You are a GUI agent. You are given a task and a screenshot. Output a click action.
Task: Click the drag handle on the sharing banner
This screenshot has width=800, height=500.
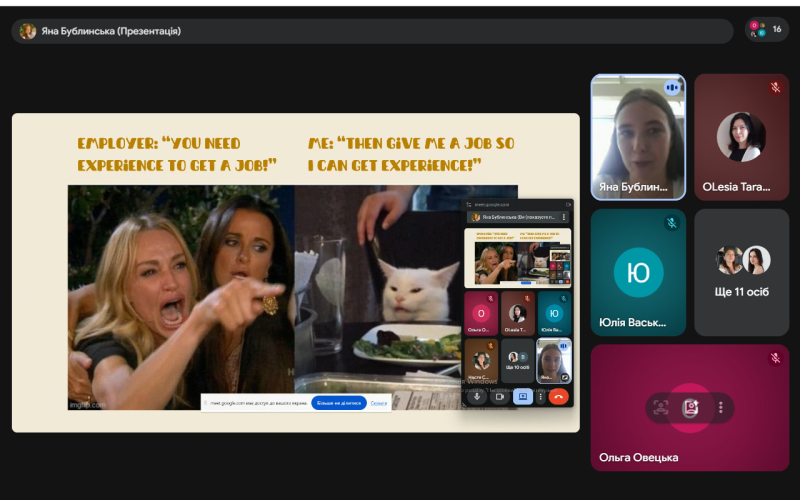pyautogui.click(x=205, y=403)
